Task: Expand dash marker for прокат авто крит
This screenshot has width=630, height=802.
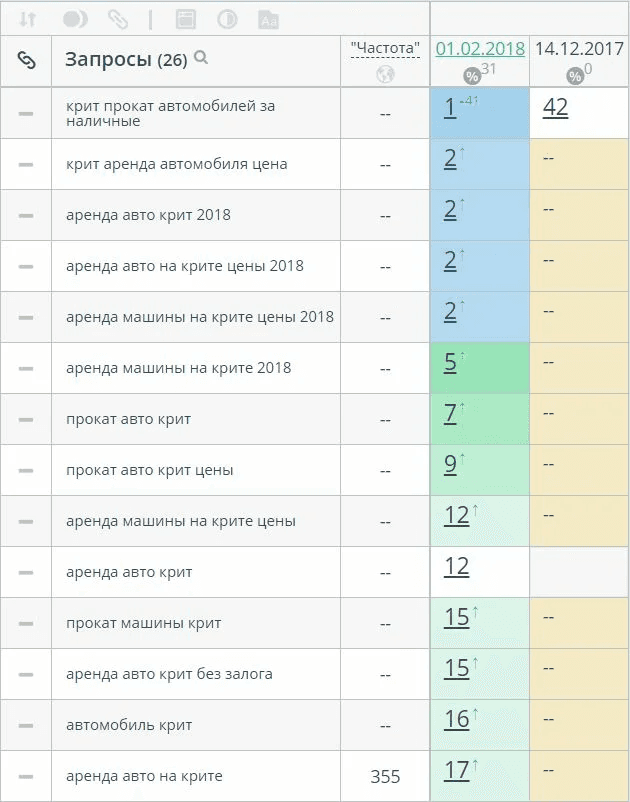Action: tap(26, 419)
